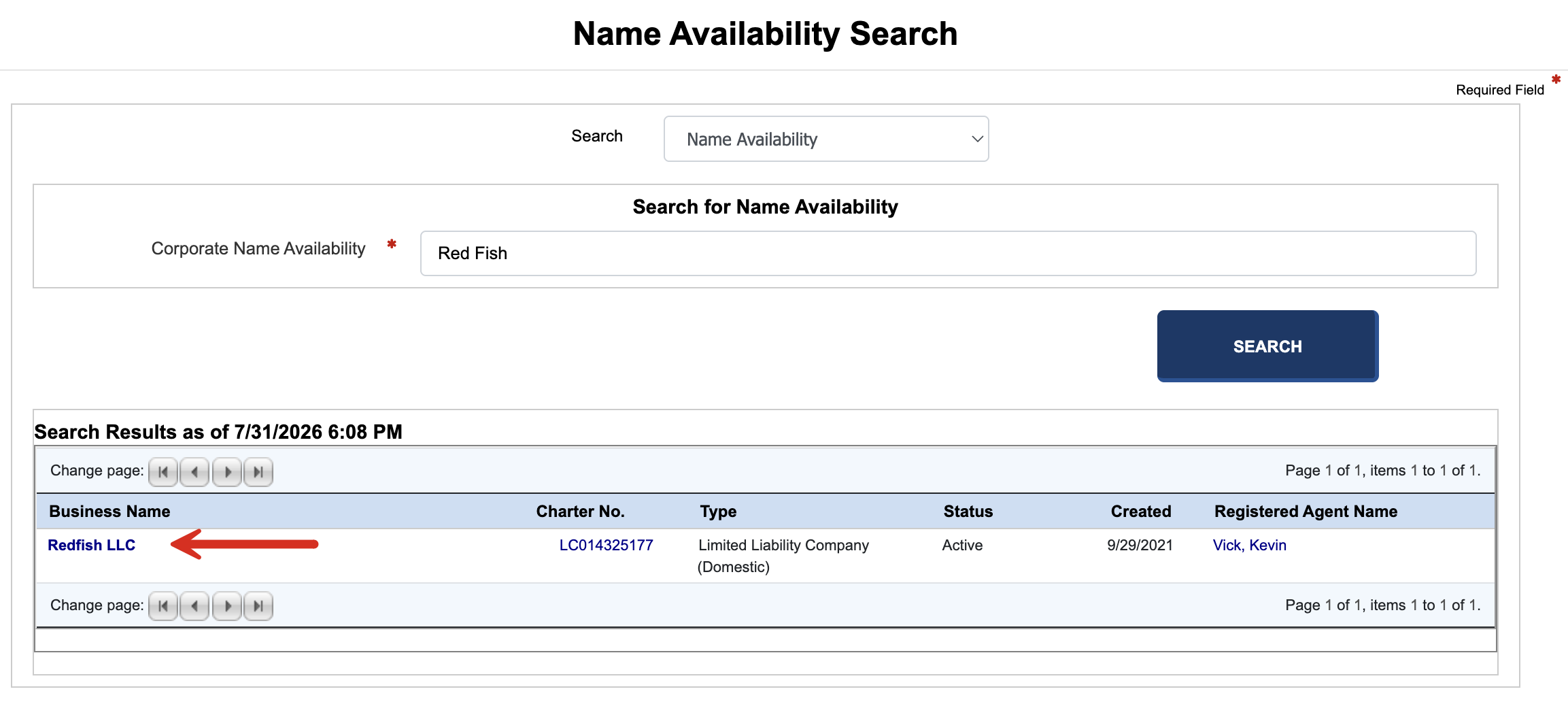Click the Name Availability Search page title
This screenshot has width=1568, height=702.
tap(765, 33)
